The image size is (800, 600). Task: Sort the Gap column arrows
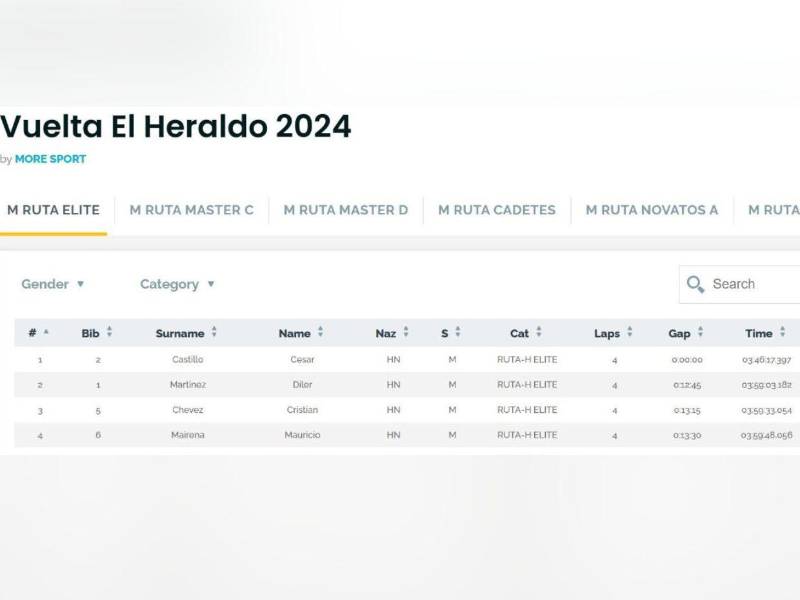tap(700, 333)
